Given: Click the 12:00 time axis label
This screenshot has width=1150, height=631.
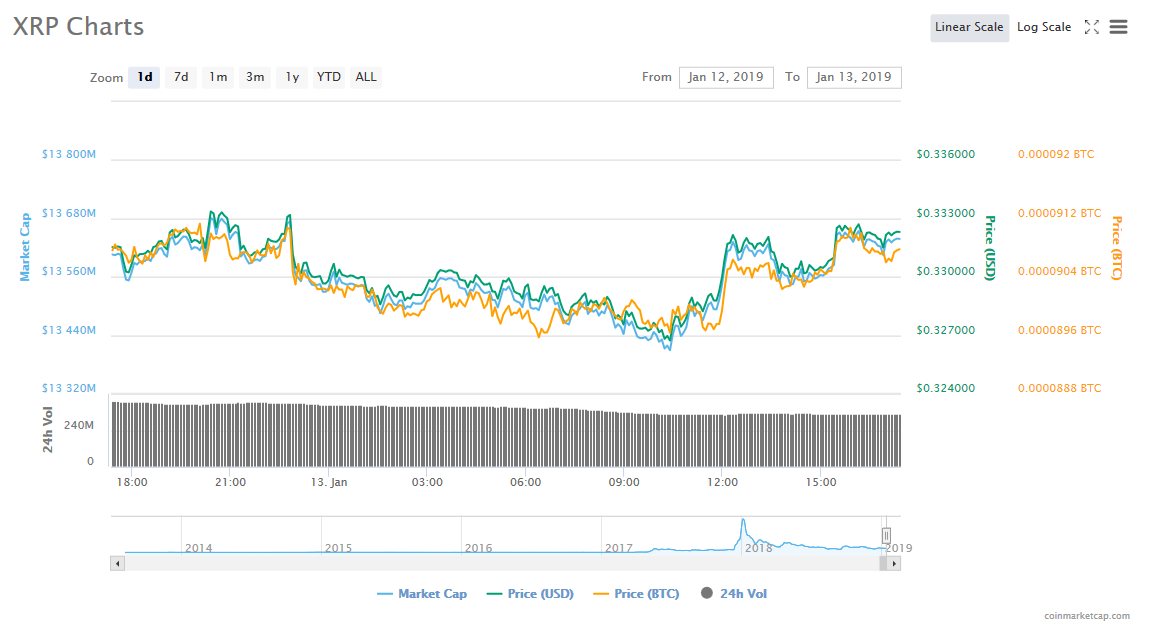Looking at the screenshot, I should (x=722, y=482).
